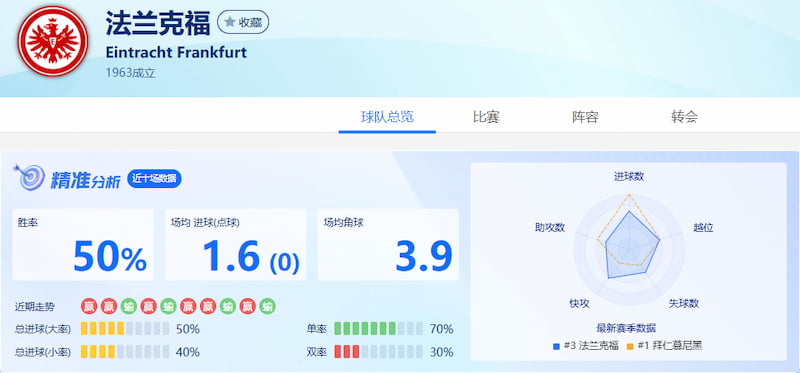Image resolution: width=800 pixels, height=373 pixels.
Task: Click the #3 法兰克福 legend text
Action: point(591,346)
